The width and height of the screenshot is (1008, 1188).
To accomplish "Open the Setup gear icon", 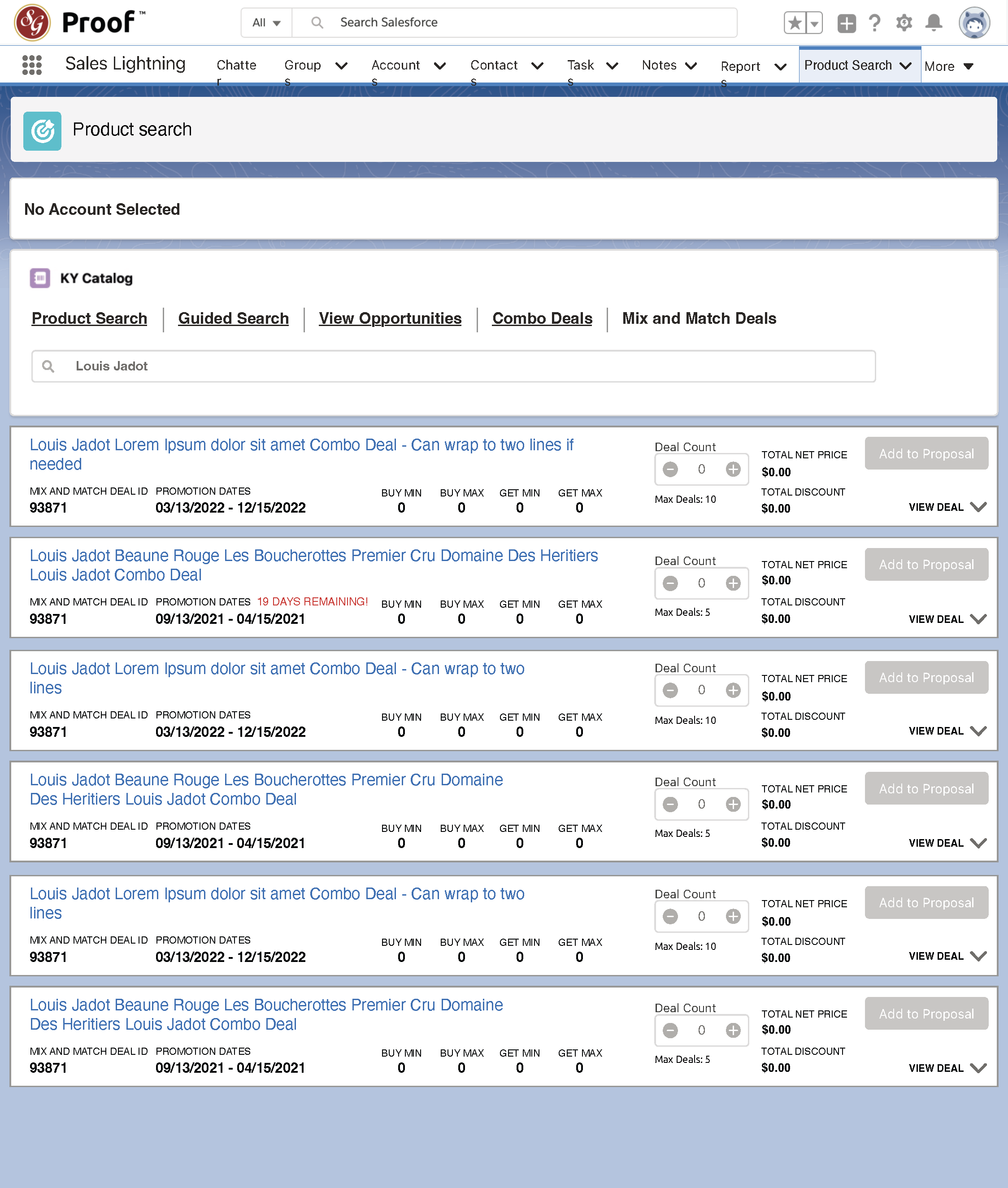I will point(904,23).
